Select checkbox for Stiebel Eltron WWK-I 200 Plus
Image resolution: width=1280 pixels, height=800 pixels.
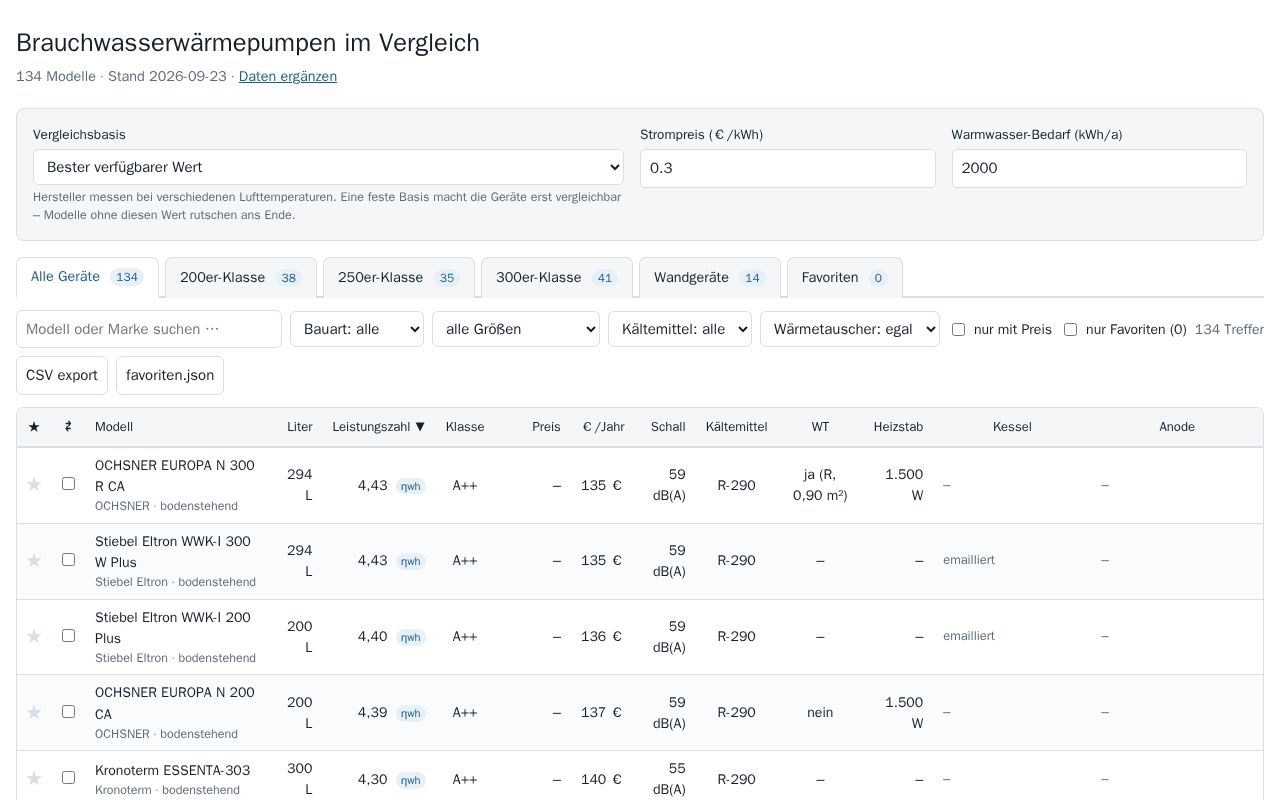coord(68,636)
